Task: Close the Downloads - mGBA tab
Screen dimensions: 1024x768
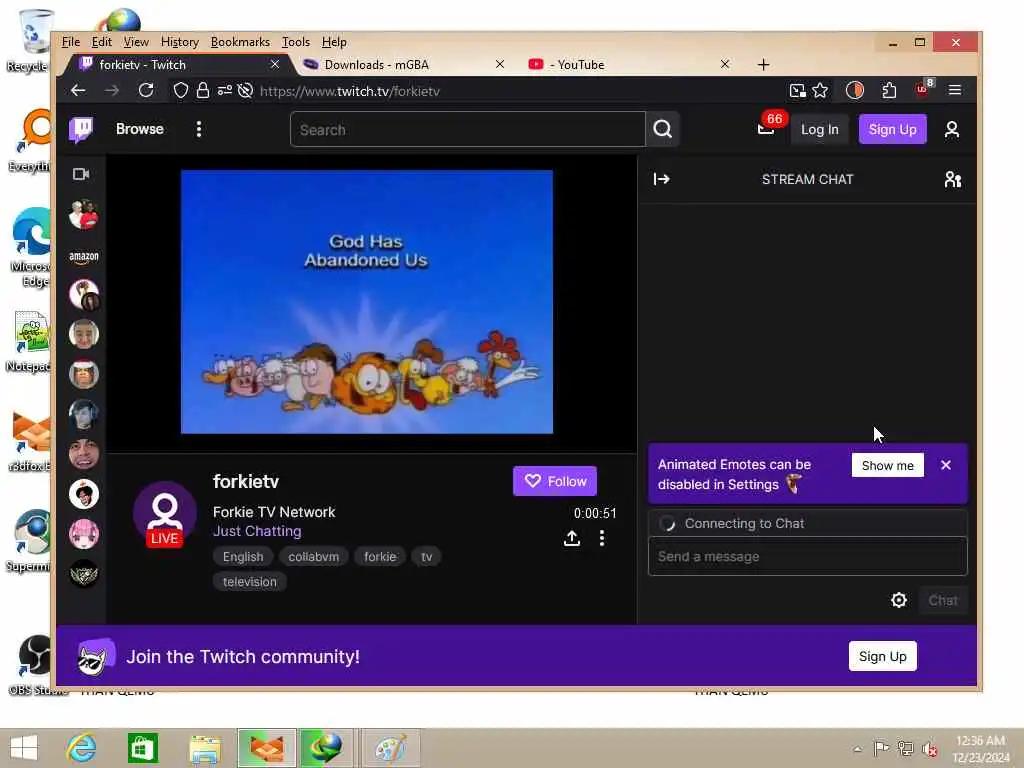Action: tap(500, 64)
